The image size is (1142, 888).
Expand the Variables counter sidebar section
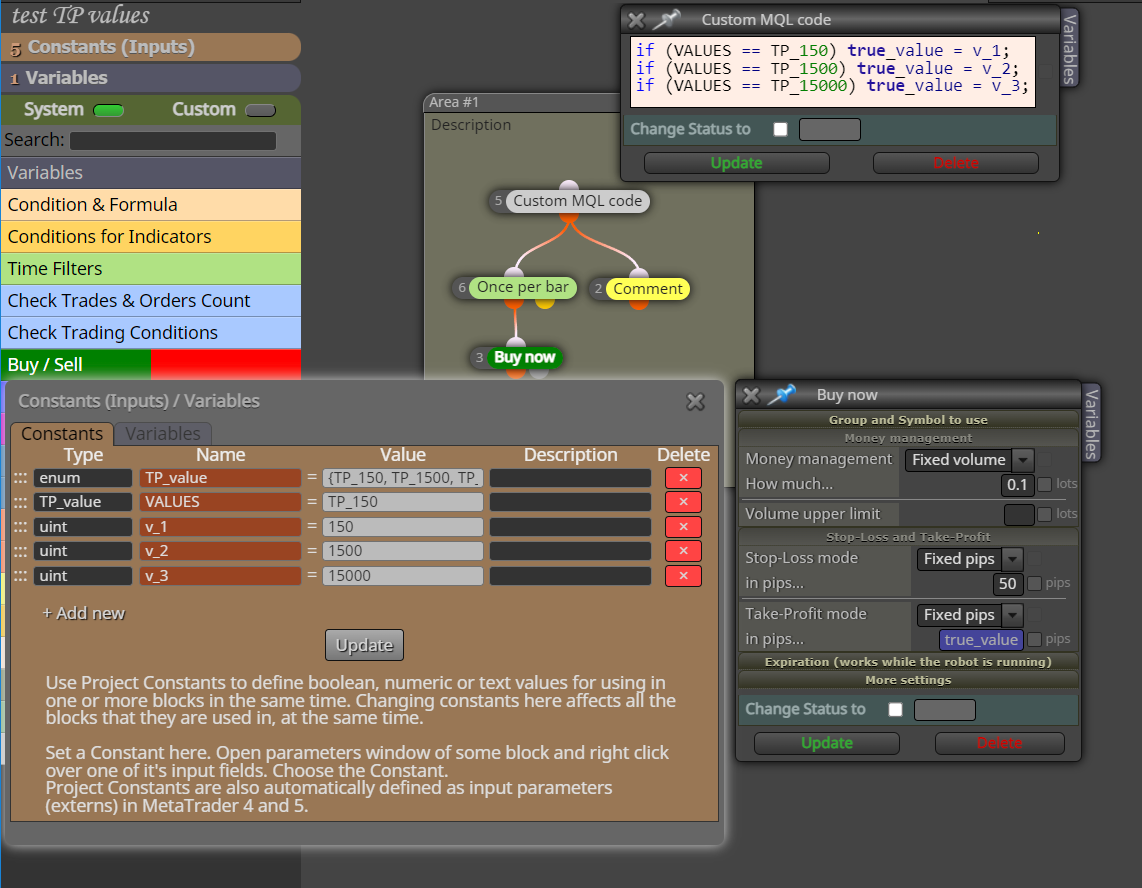click(151, 78)
